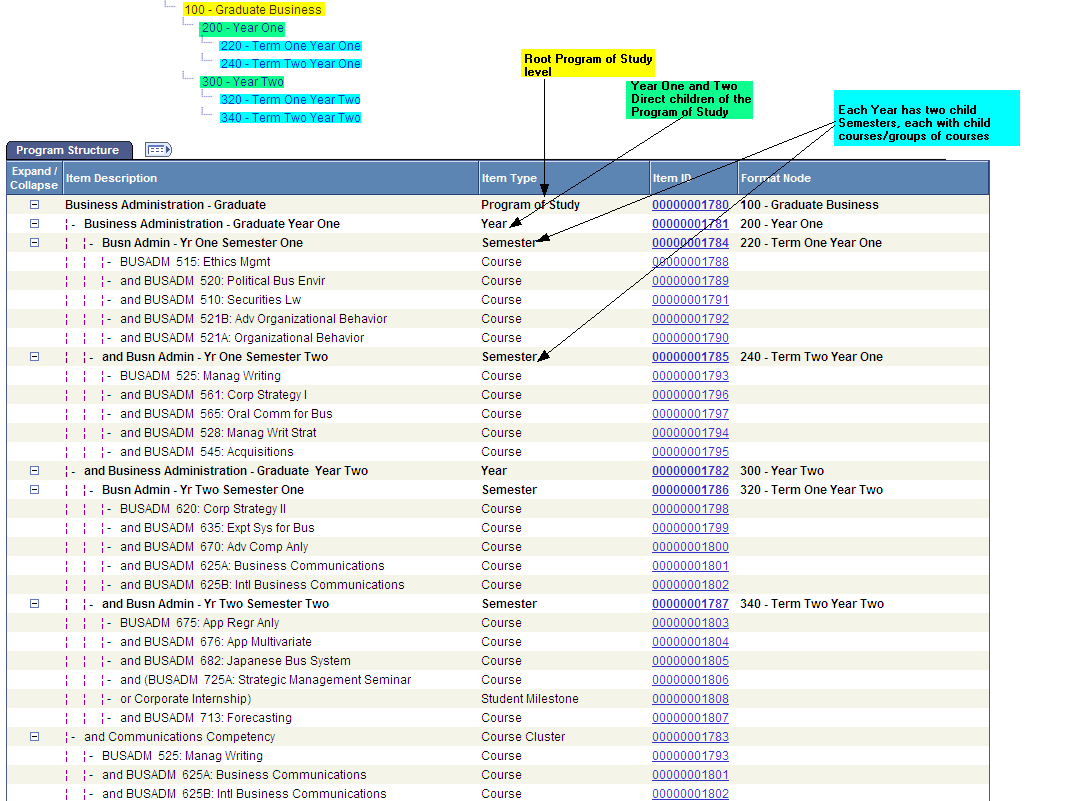Image resolution: width=1092 pixels, height=801 pixels.
Task: Collapse the Business Administration Graduate Year Two row
Action: pyautogui.click(x=33, y=470)
